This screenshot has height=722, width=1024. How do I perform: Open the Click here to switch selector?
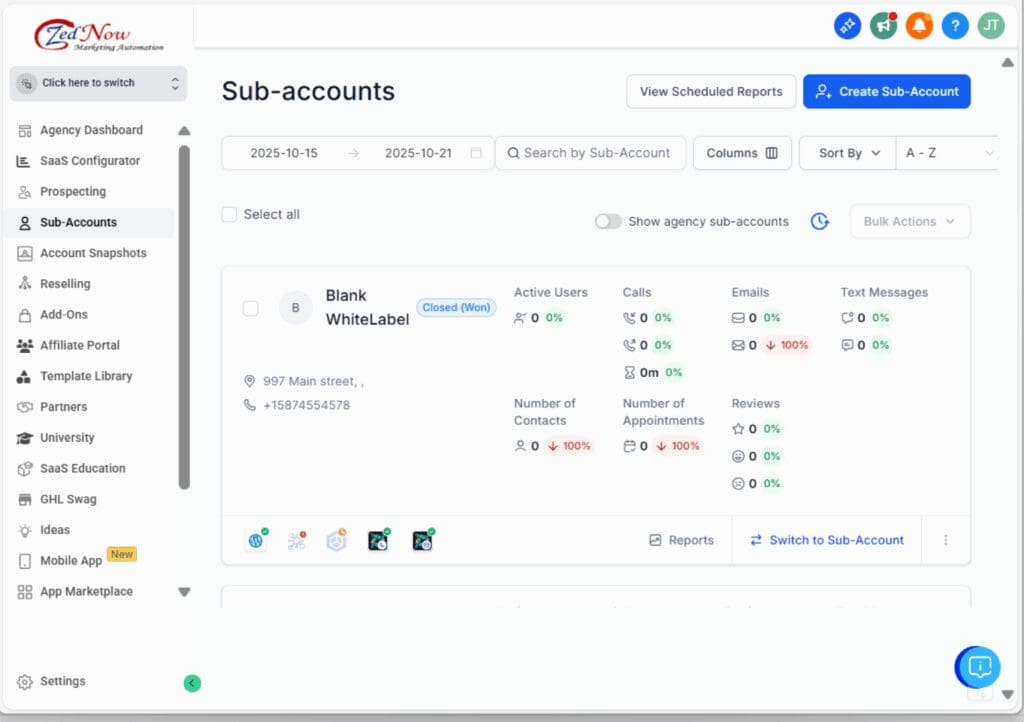tap(98, 83)
